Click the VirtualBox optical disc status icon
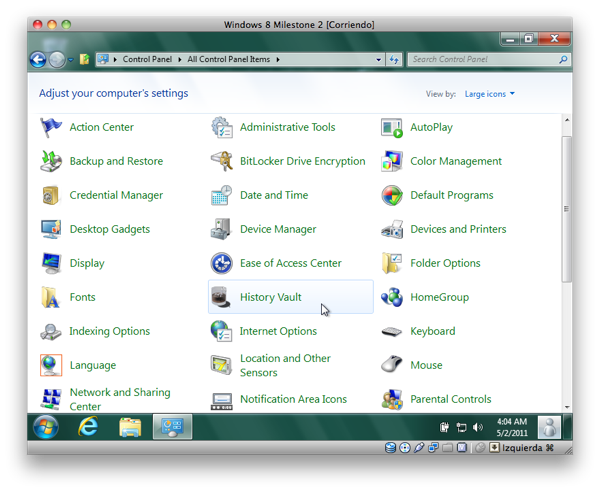 pyautogui.click(x=404, y=448)
